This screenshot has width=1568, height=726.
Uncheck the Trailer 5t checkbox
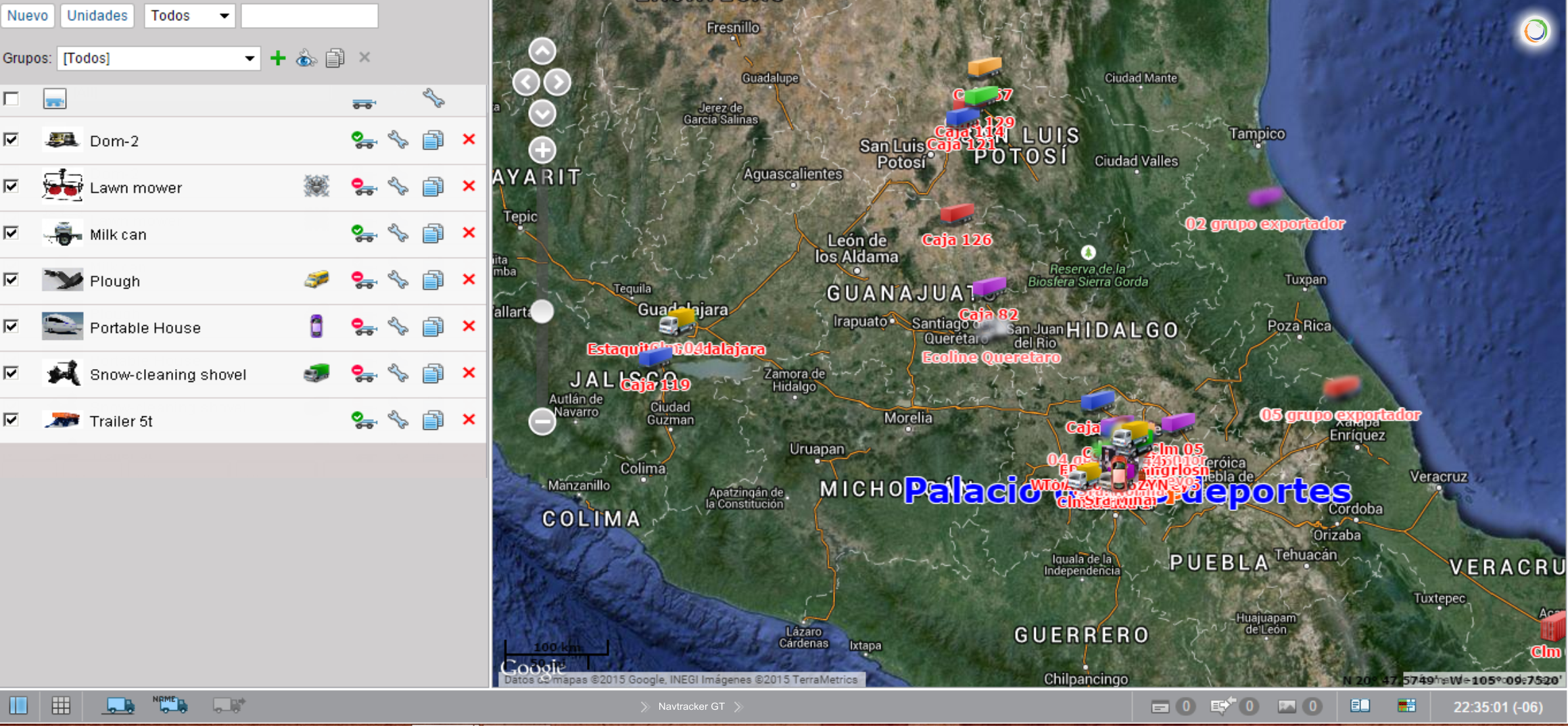(x=11, y=420)
